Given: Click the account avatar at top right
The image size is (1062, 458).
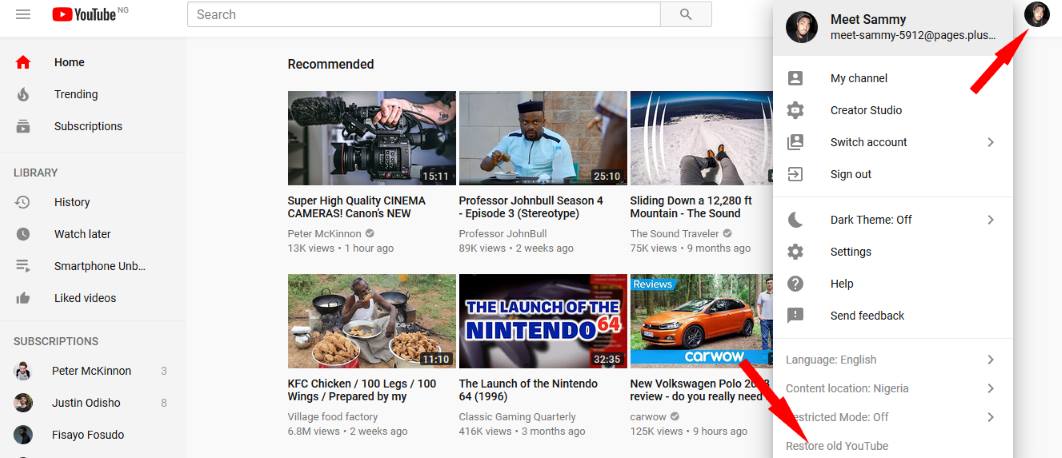Looking at the screenshot, I should tap(1037, 14).
